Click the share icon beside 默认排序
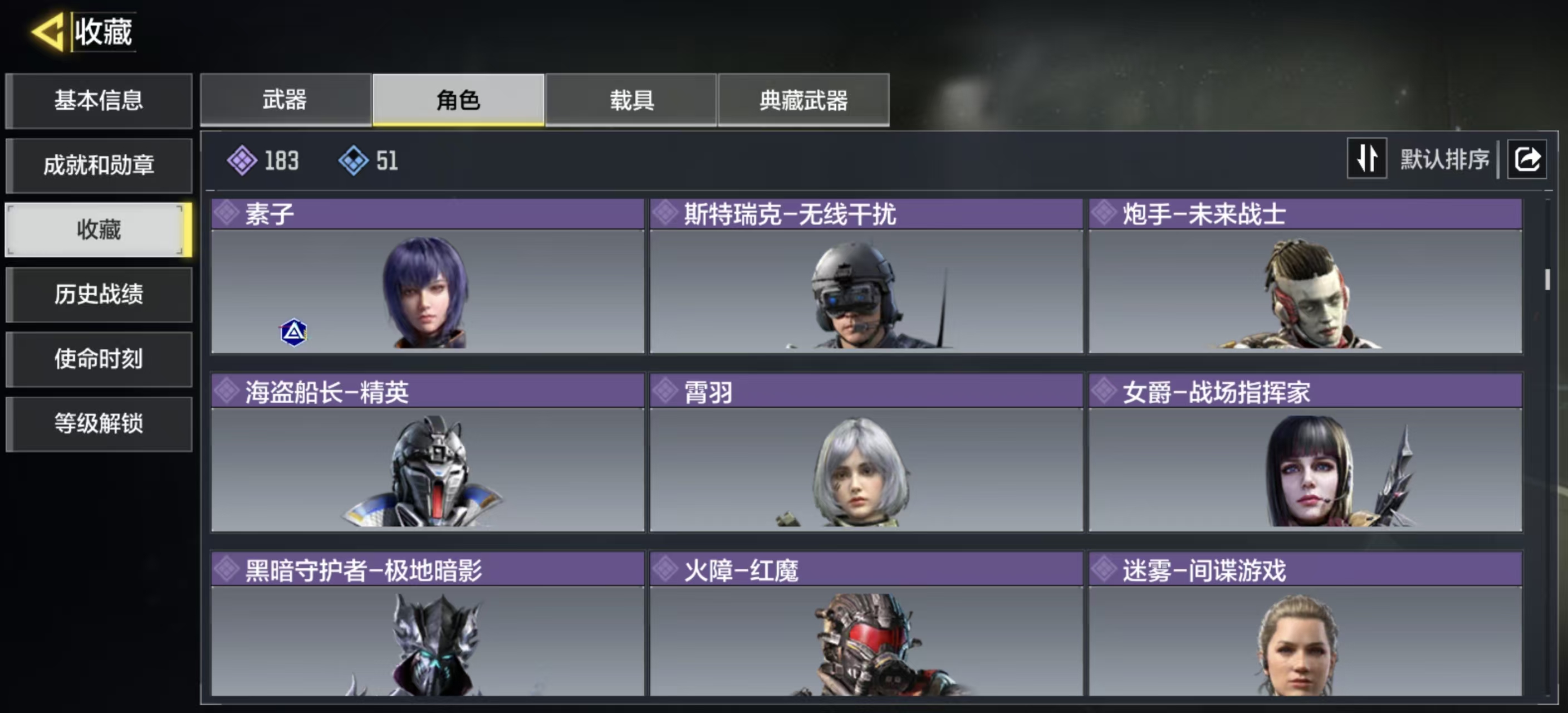Screen dimensions: 1568x713 click(1527, 159)
